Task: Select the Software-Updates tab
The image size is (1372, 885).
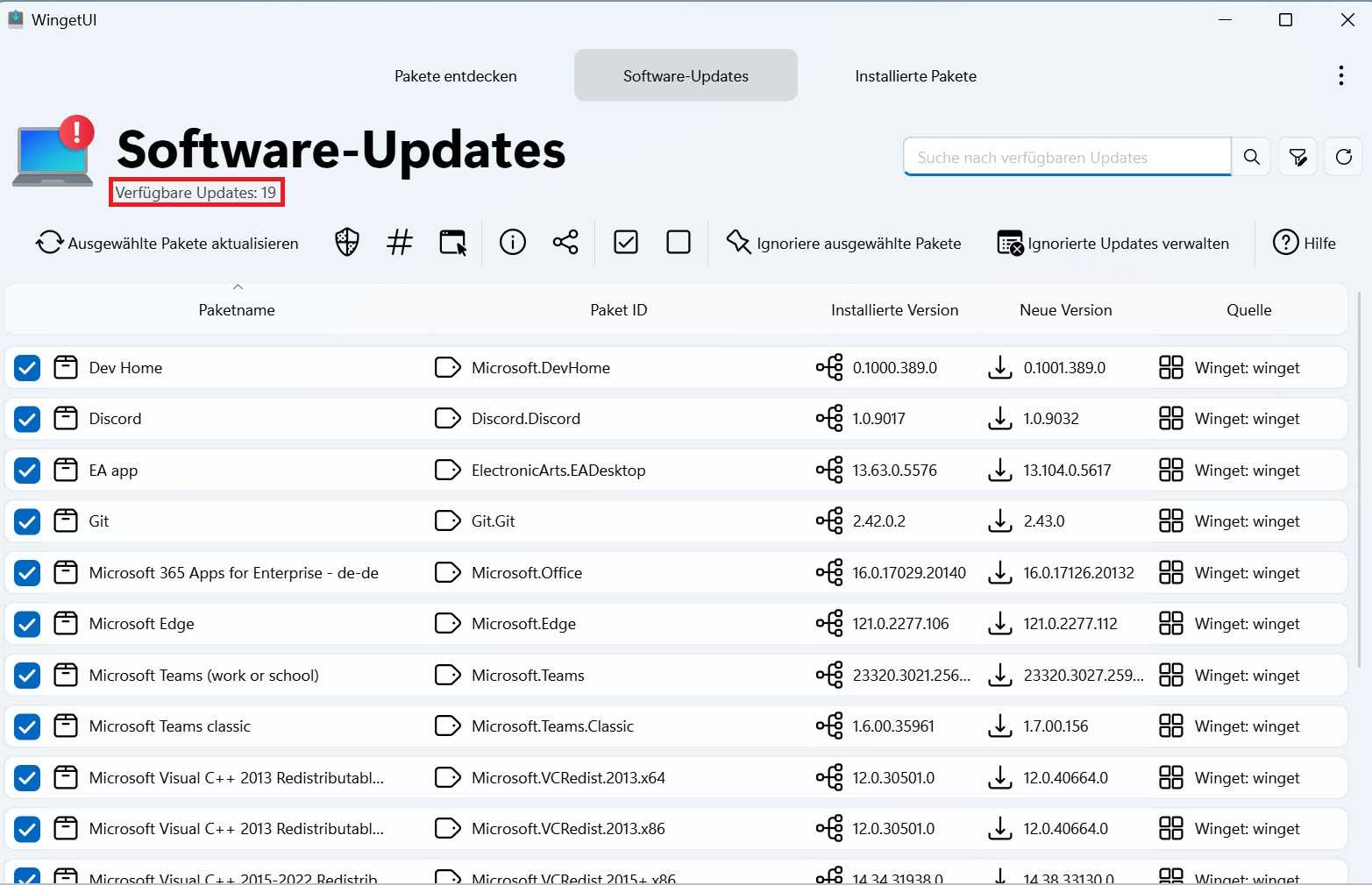Action: pos(686,75)
